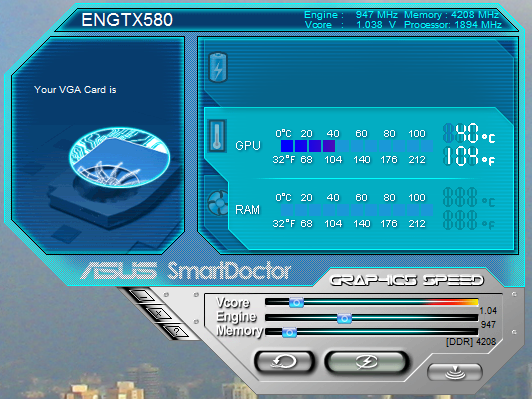The height and width of the screenshot is (399, 532).
Task: Click the GPU temperature bar gauge
Action: (x=357, y=146)
